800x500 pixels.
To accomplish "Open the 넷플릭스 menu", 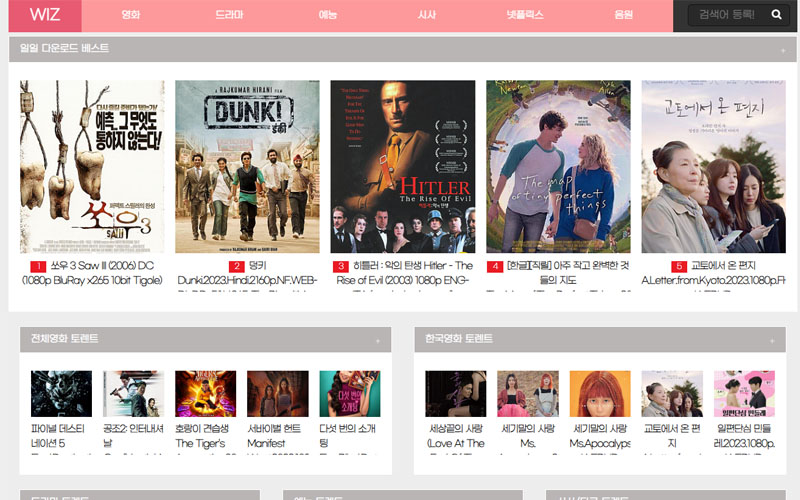I will click(x=525, y=15).
